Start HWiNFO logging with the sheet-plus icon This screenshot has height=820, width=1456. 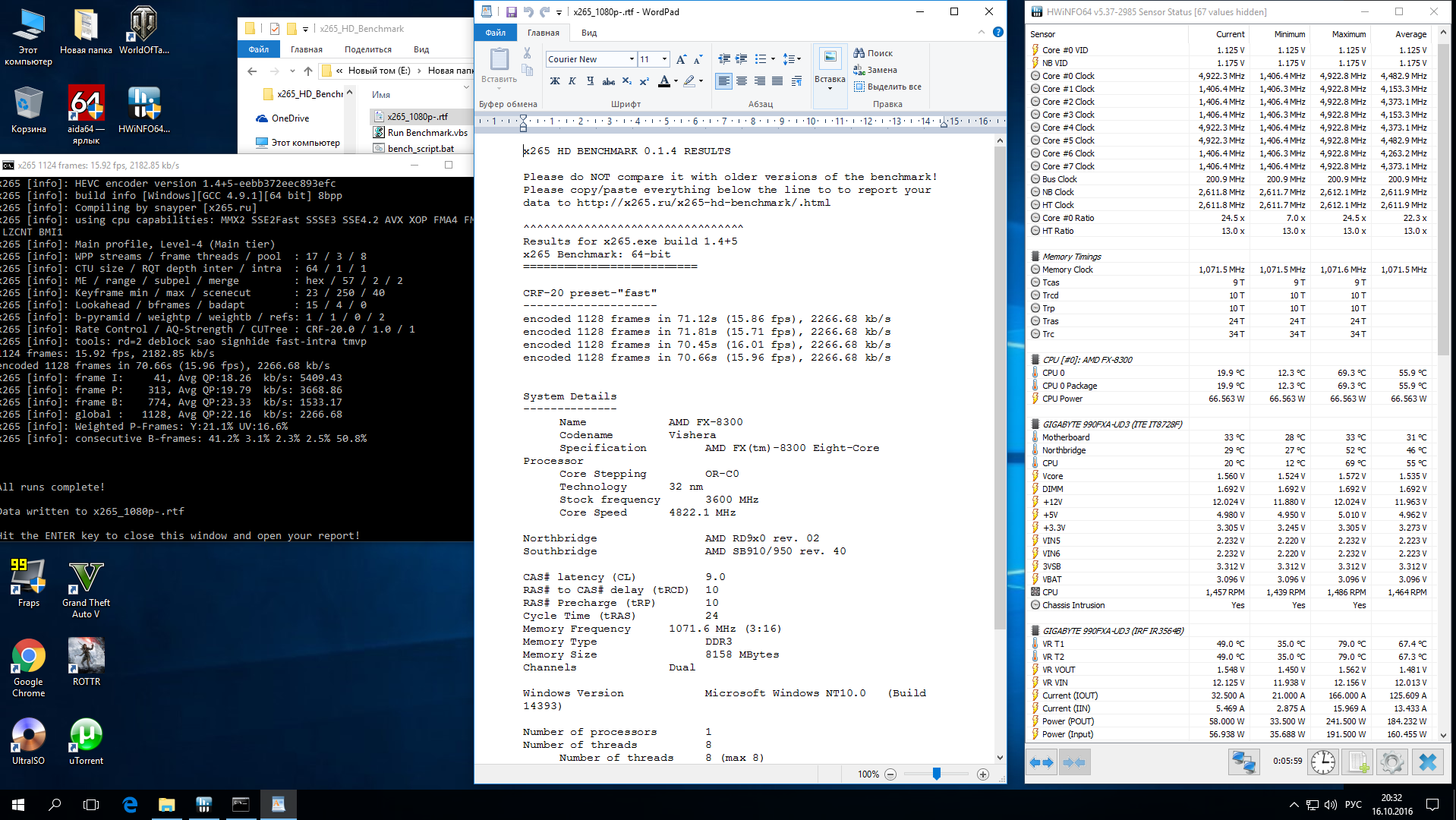(1357, 762)
